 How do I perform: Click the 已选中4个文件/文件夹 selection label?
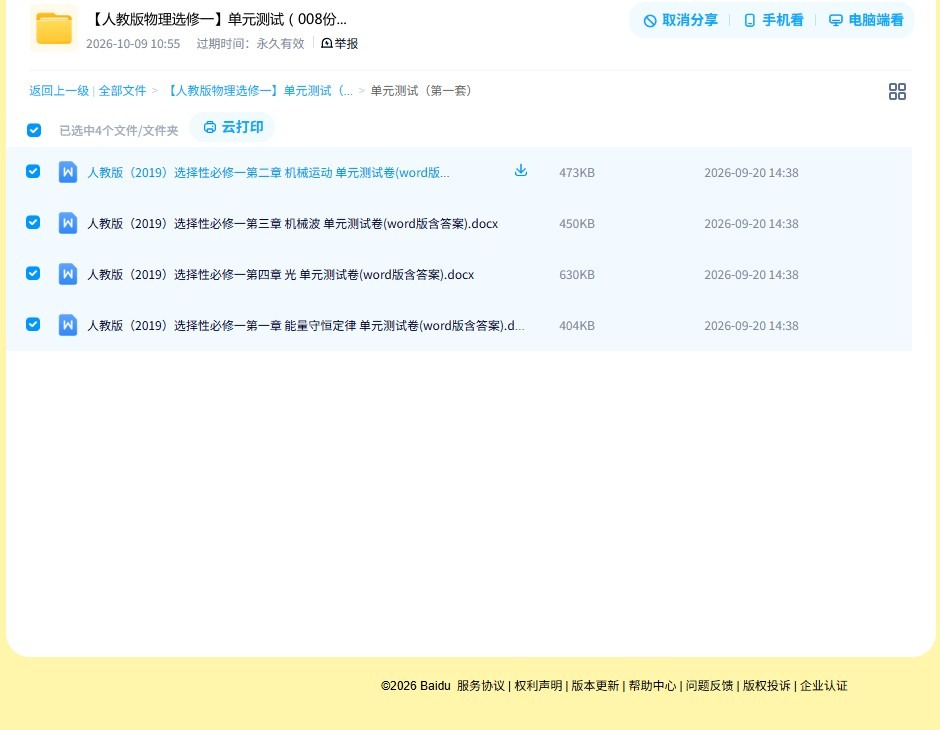[119, 131]
